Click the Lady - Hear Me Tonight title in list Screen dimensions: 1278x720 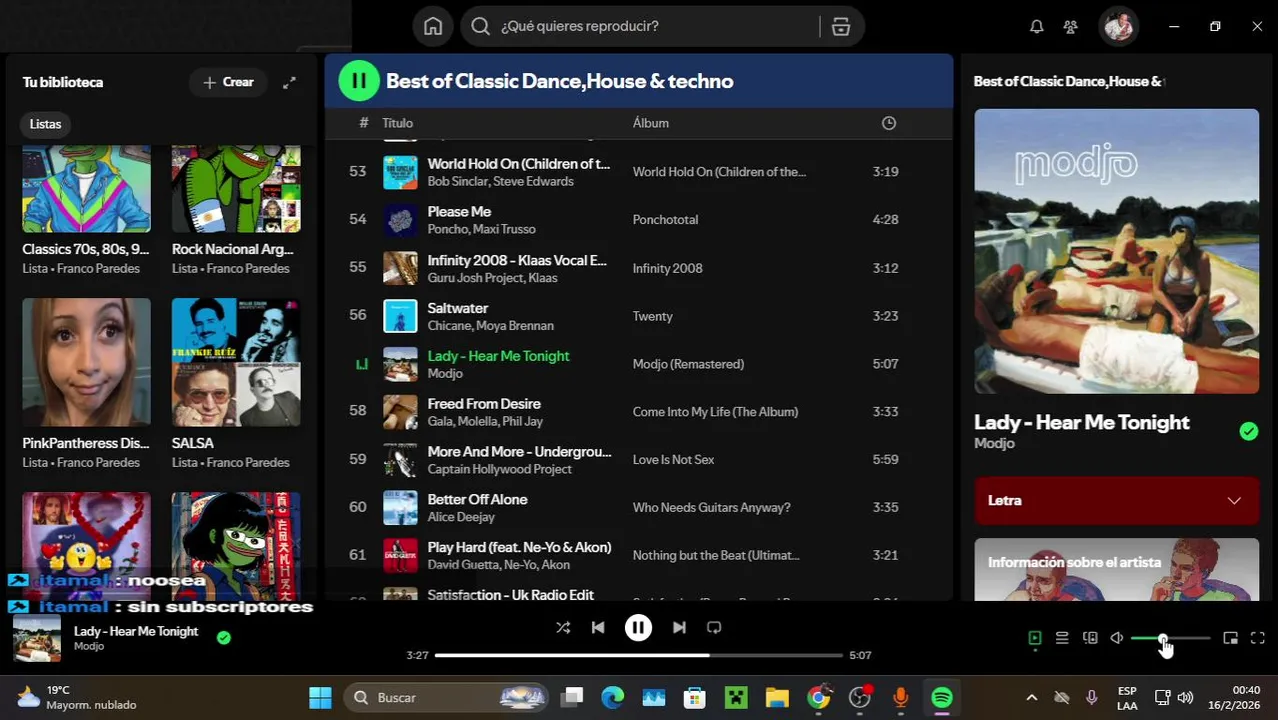(x=498, y=356)
